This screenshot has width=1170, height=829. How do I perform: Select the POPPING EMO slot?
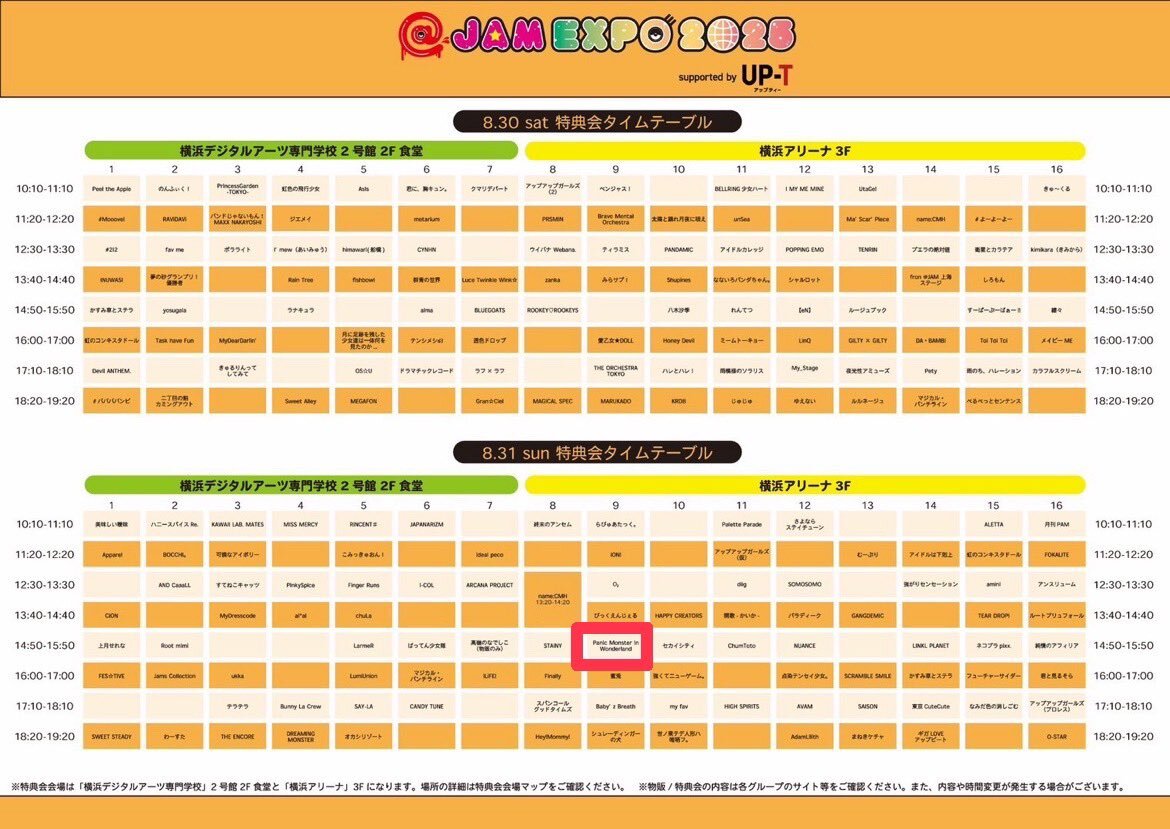[x=804, y=249]
